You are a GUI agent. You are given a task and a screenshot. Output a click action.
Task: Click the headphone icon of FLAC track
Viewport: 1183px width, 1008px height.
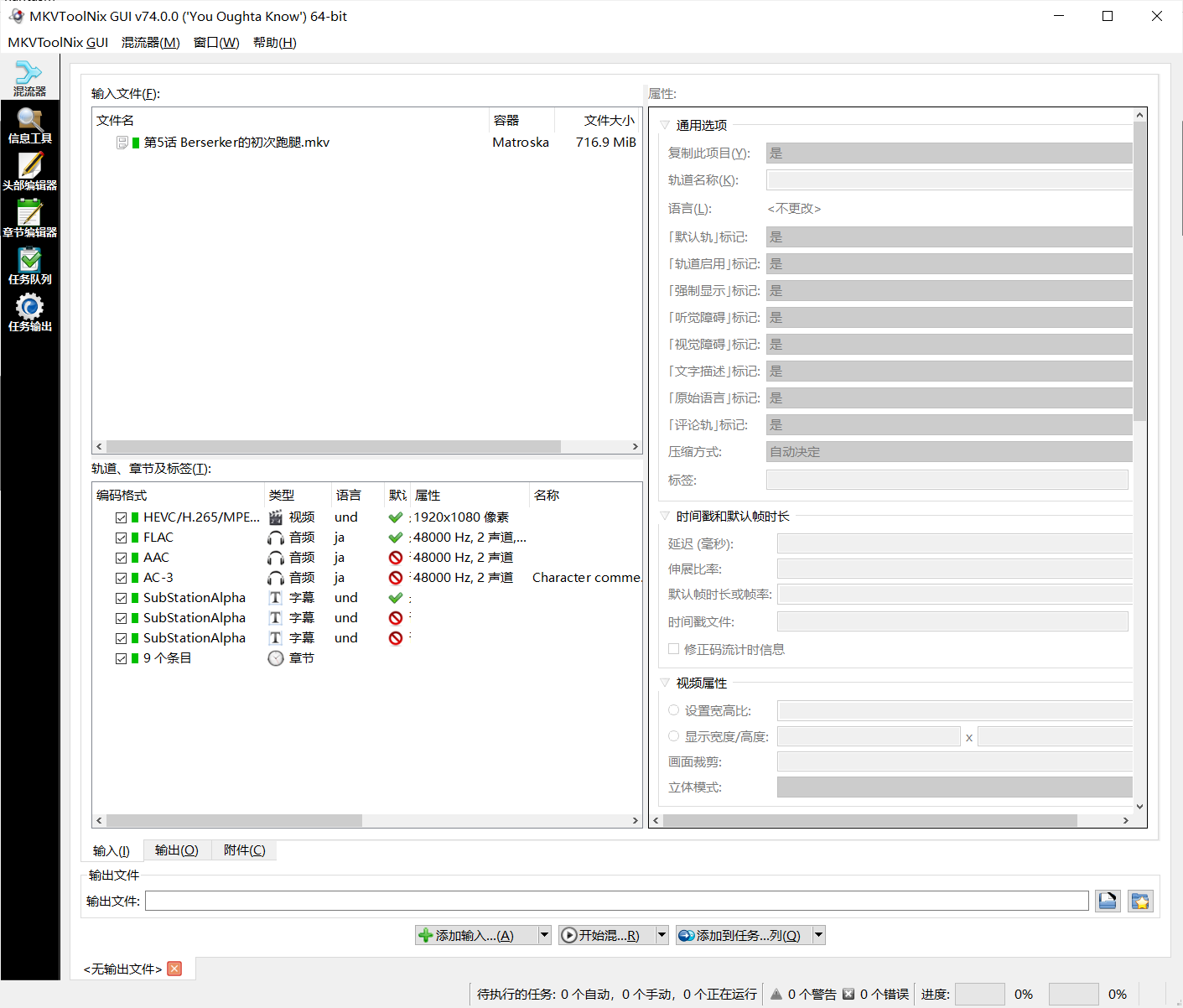click(x=275, y=538)
